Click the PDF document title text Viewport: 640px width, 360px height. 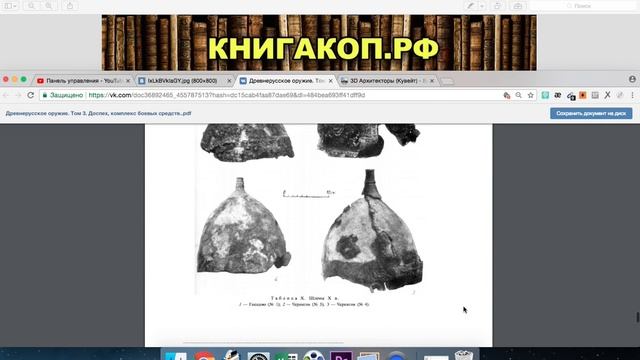click(98, 113)
